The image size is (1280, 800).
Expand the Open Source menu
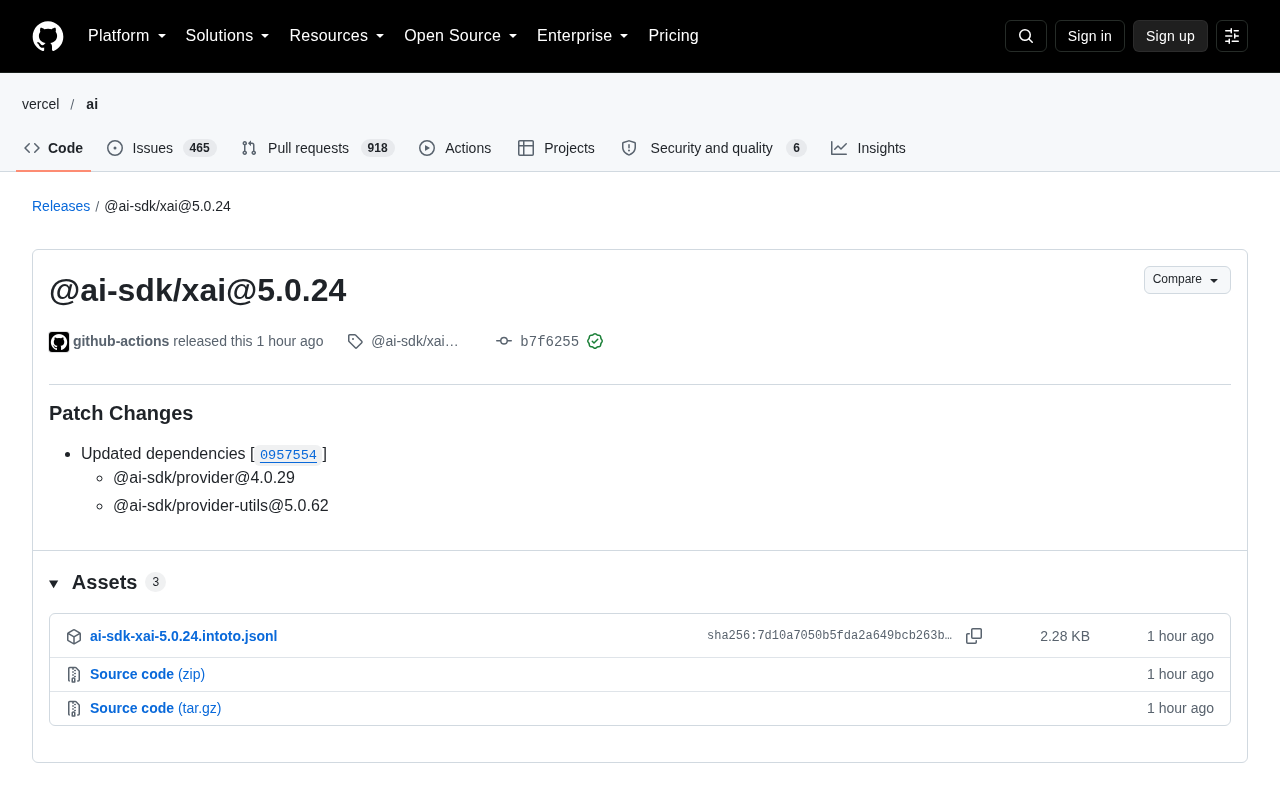coord(461,36)
